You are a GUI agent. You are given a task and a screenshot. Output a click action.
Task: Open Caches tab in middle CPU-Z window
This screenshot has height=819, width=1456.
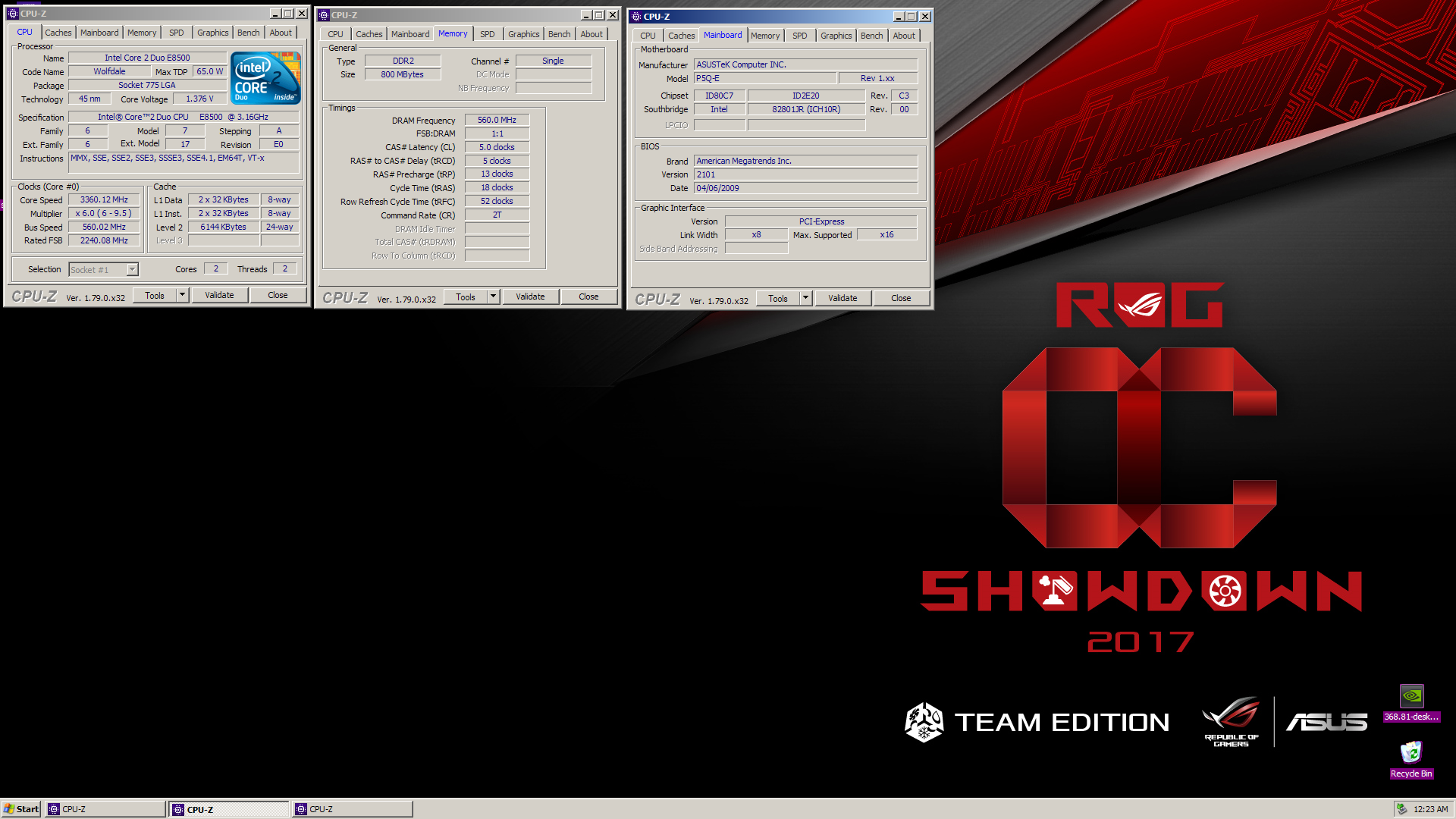click(x=369, y=34)
